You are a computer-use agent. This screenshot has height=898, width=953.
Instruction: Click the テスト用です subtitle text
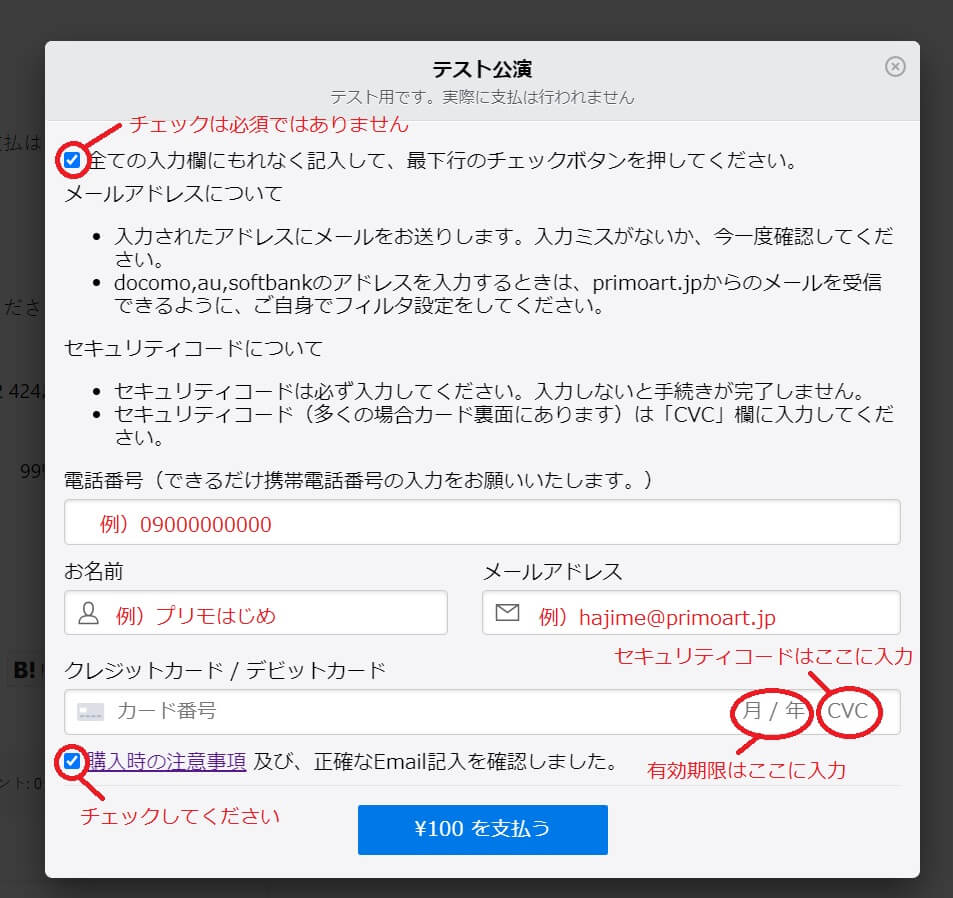(482, 97)
